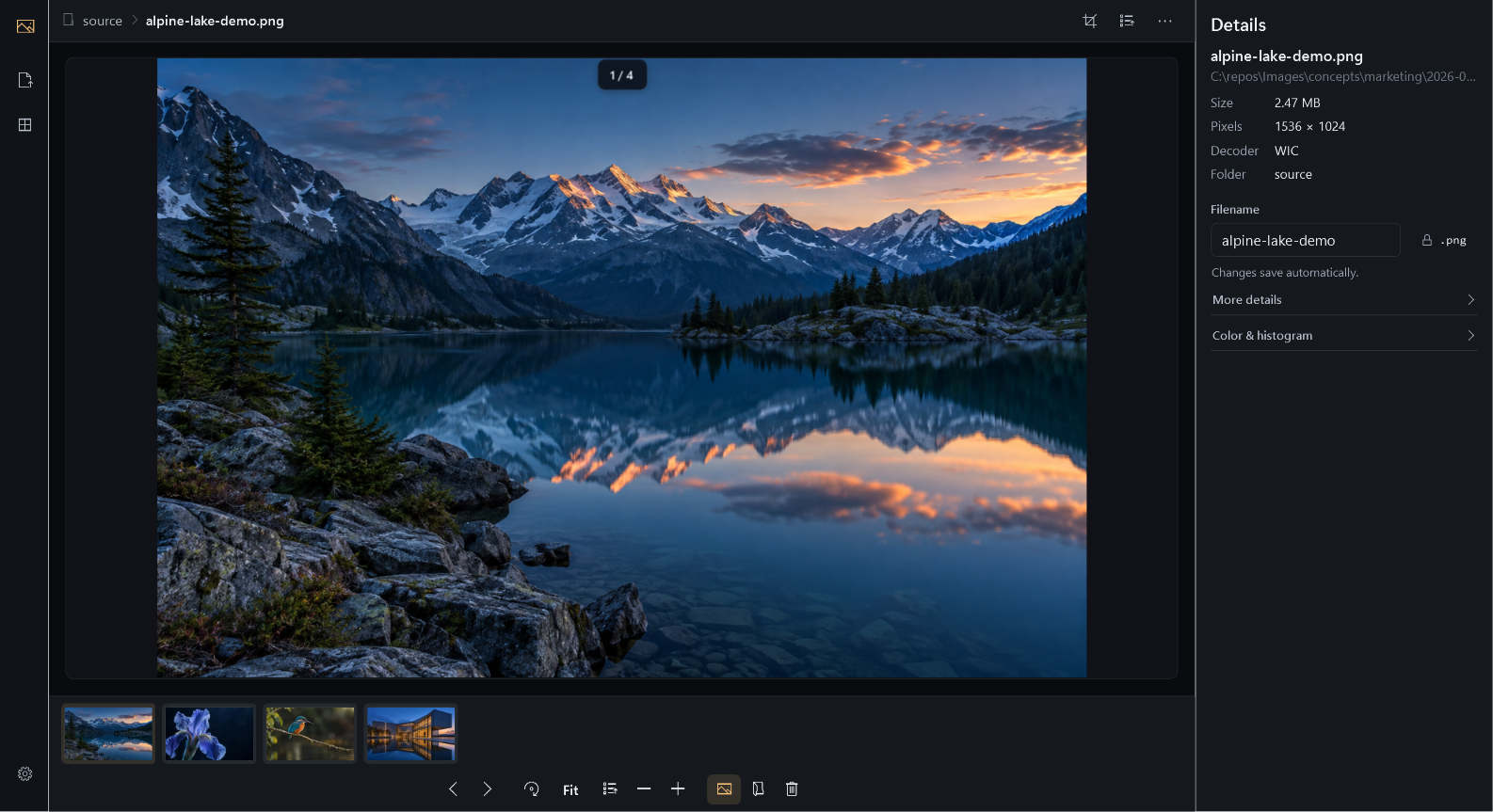Expand the Color & histogram section
Viewport: 1493px width, 812px height.
coord(1343,335)
